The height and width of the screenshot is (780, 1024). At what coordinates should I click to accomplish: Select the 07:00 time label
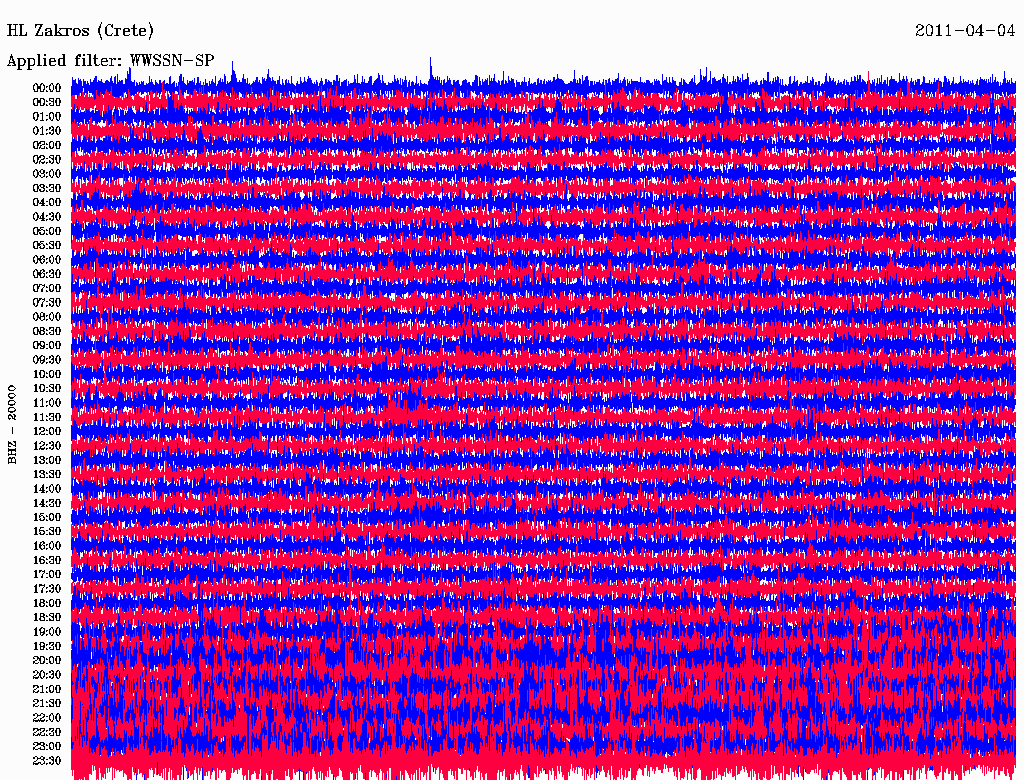point(46,288)
